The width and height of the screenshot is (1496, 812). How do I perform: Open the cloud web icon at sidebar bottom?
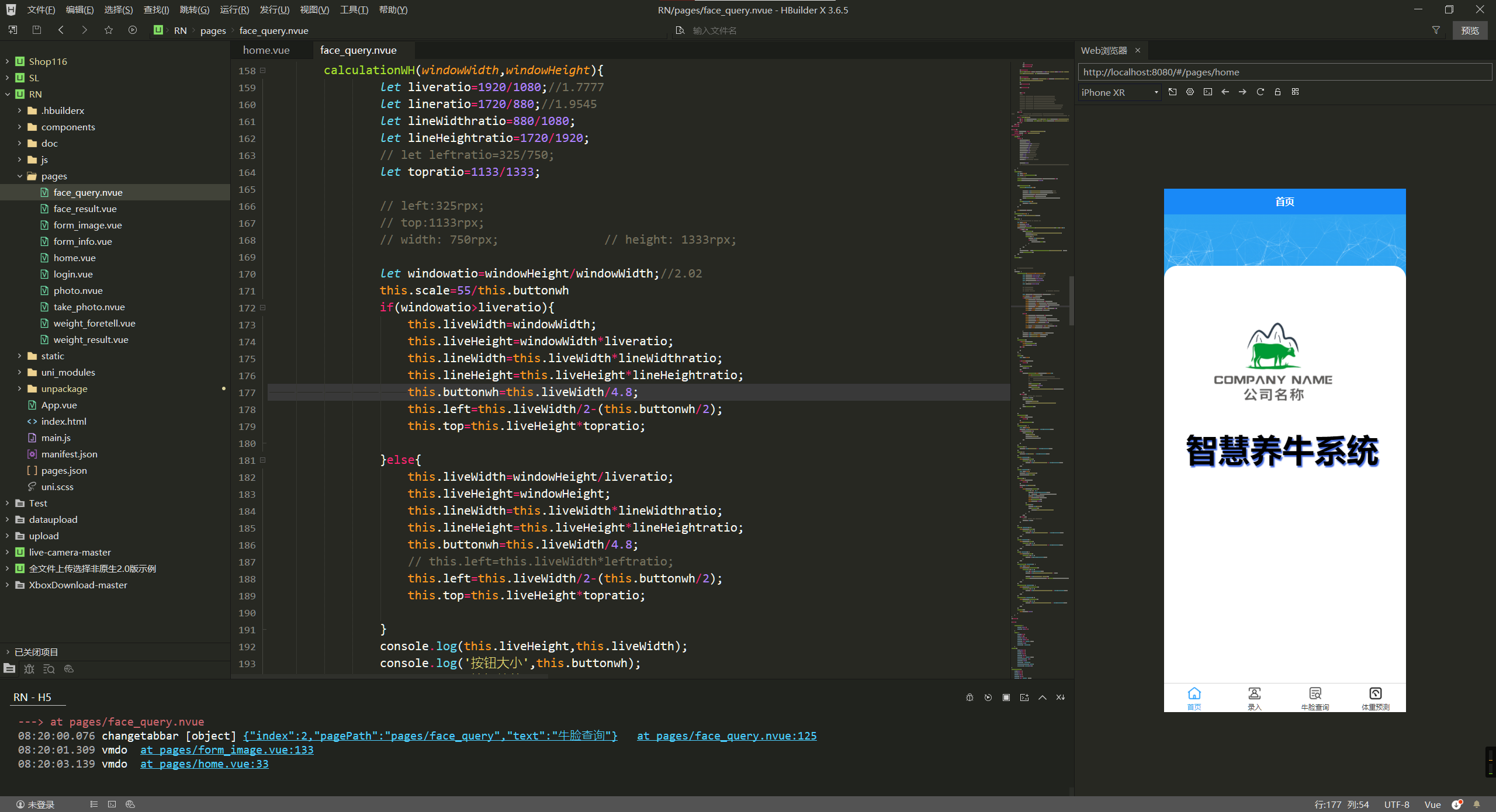[x=69, y=669]
